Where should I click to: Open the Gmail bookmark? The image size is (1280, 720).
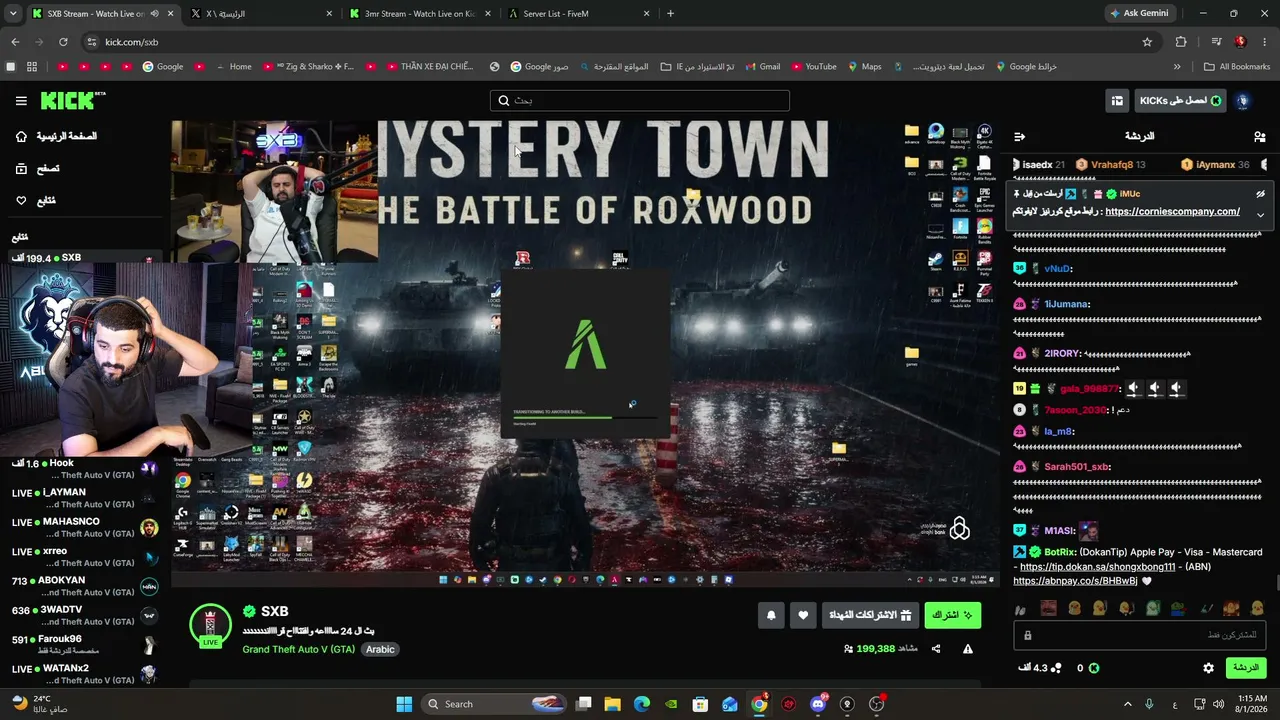(762, 67)
